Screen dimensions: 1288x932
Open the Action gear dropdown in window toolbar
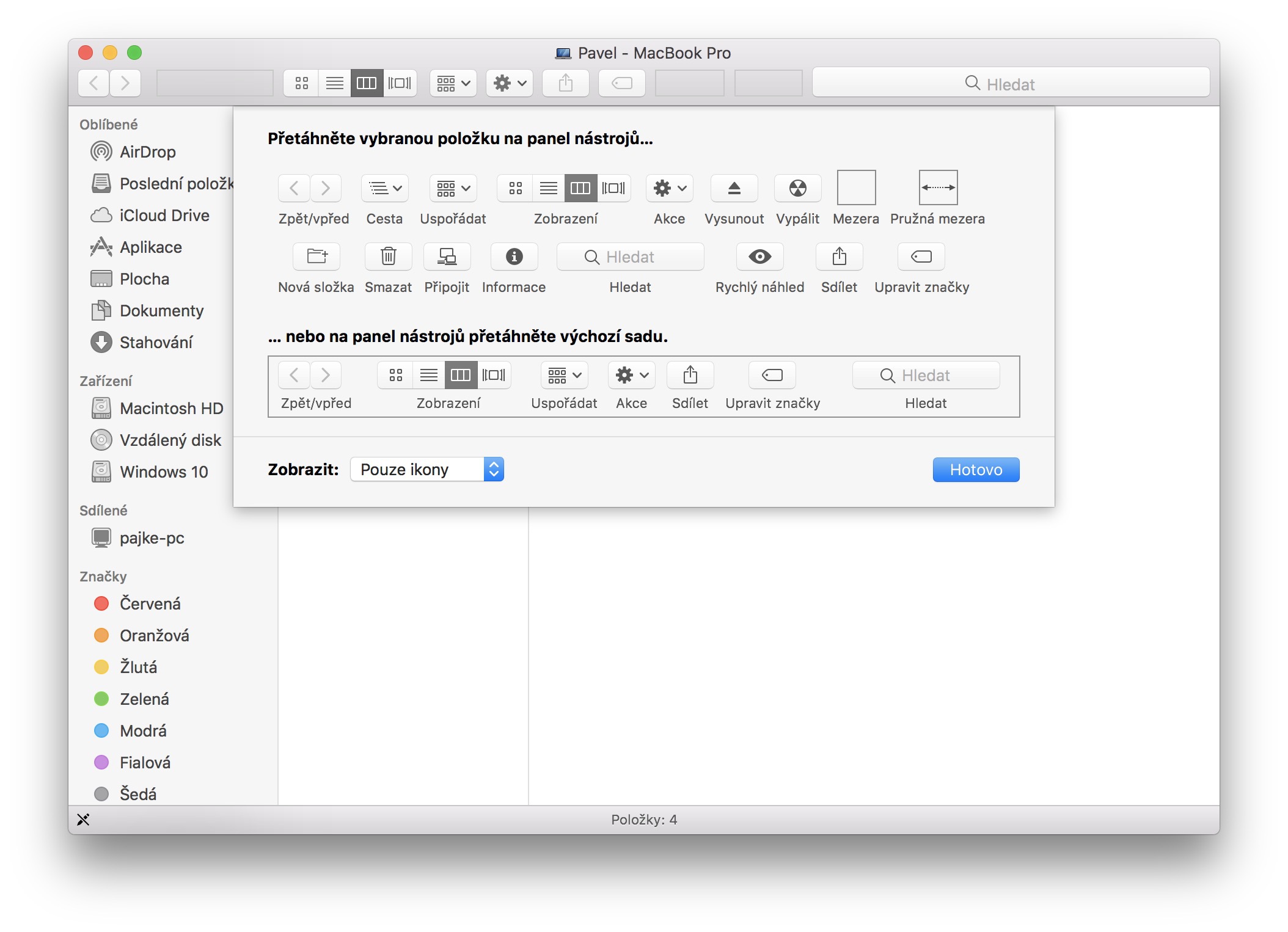coord(509,83)
